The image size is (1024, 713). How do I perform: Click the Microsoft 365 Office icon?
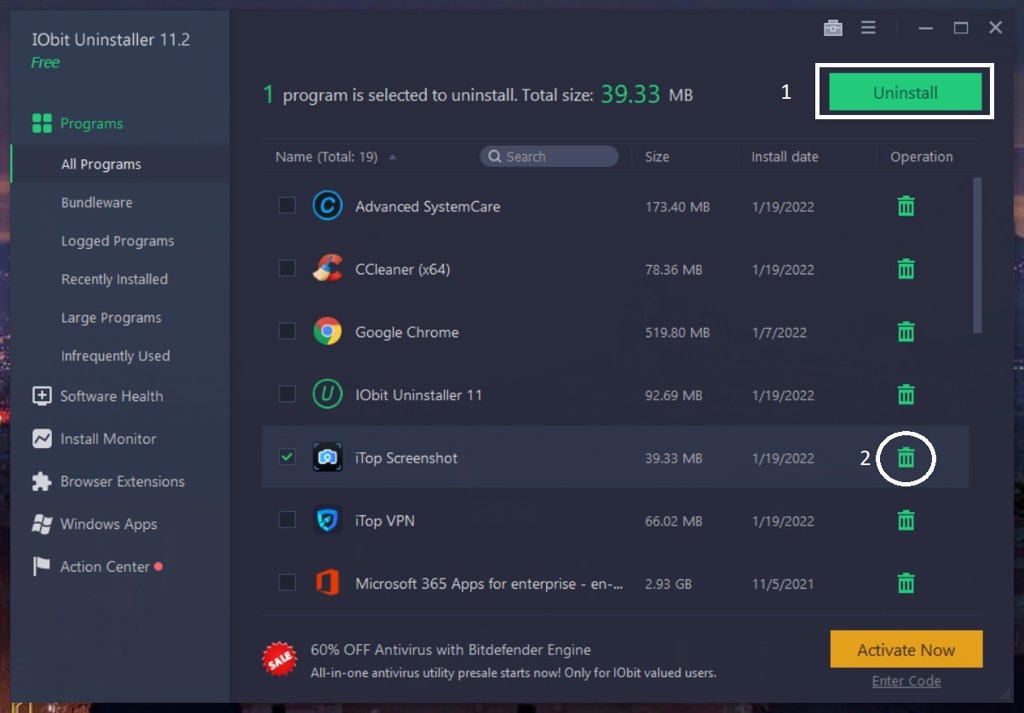click(x=327, y=582)
